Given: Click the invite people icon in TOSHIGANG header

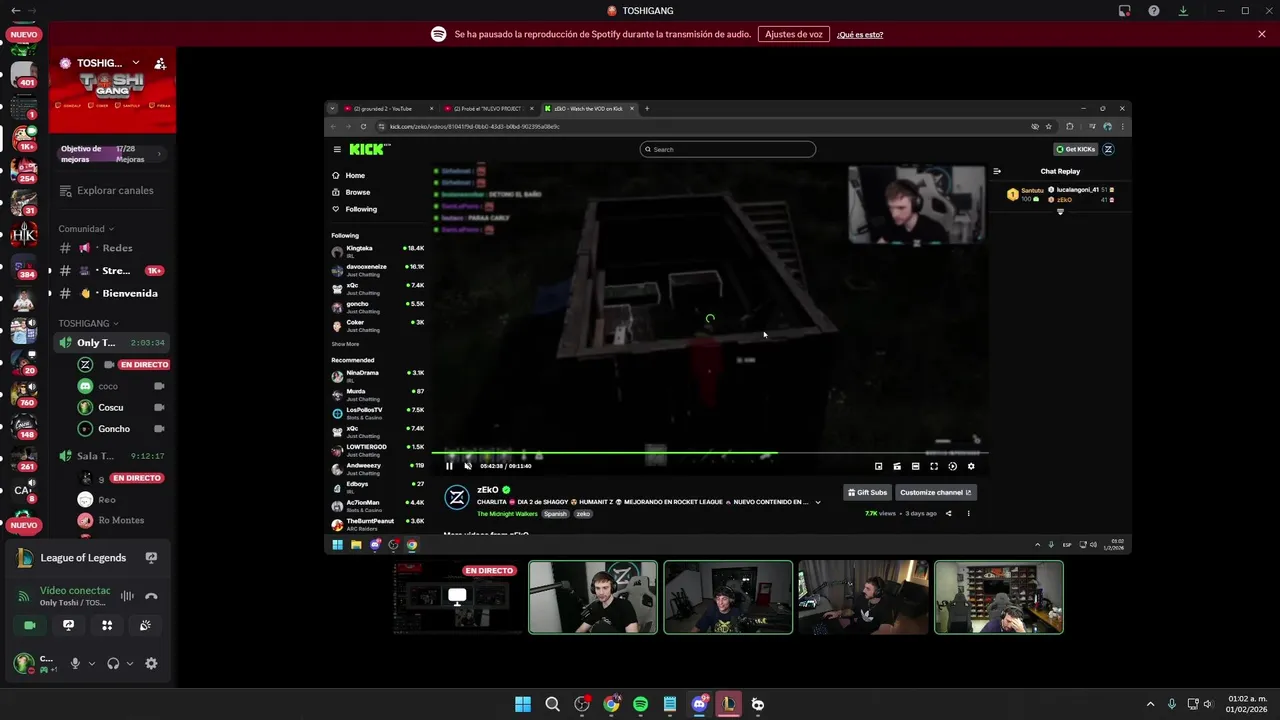Looking at the screenshot, I should (160, 63).
